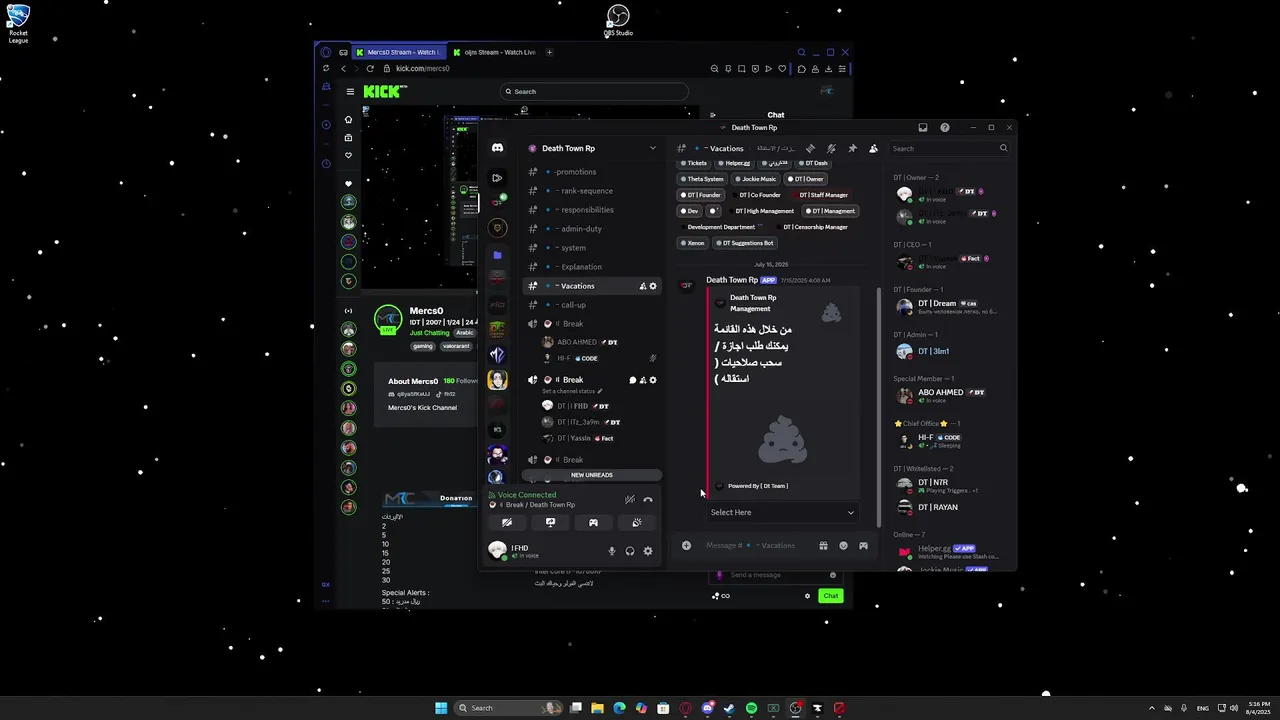Reload page in browser toolbar
The height and width of the screenshot is (720, 1280).
click(370, 69)
